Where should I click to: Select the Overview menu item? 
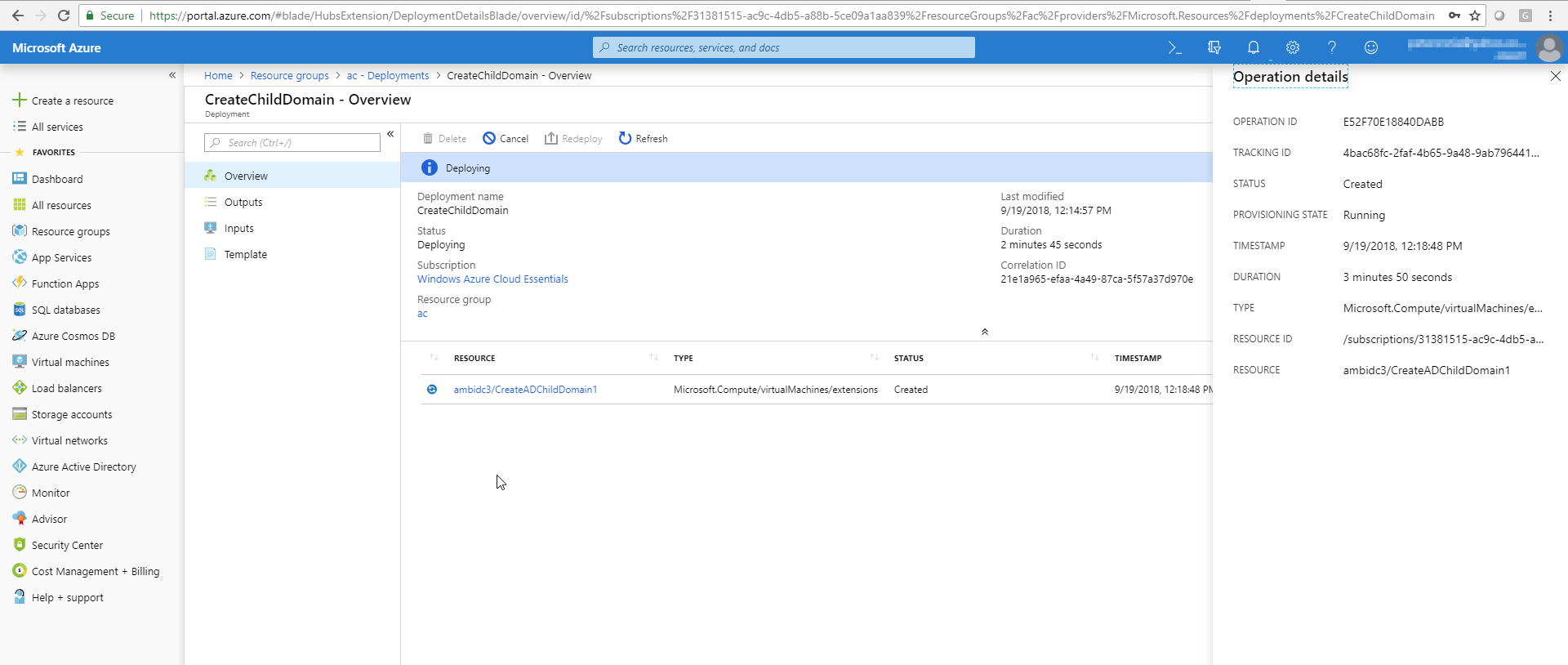point(292,176)
